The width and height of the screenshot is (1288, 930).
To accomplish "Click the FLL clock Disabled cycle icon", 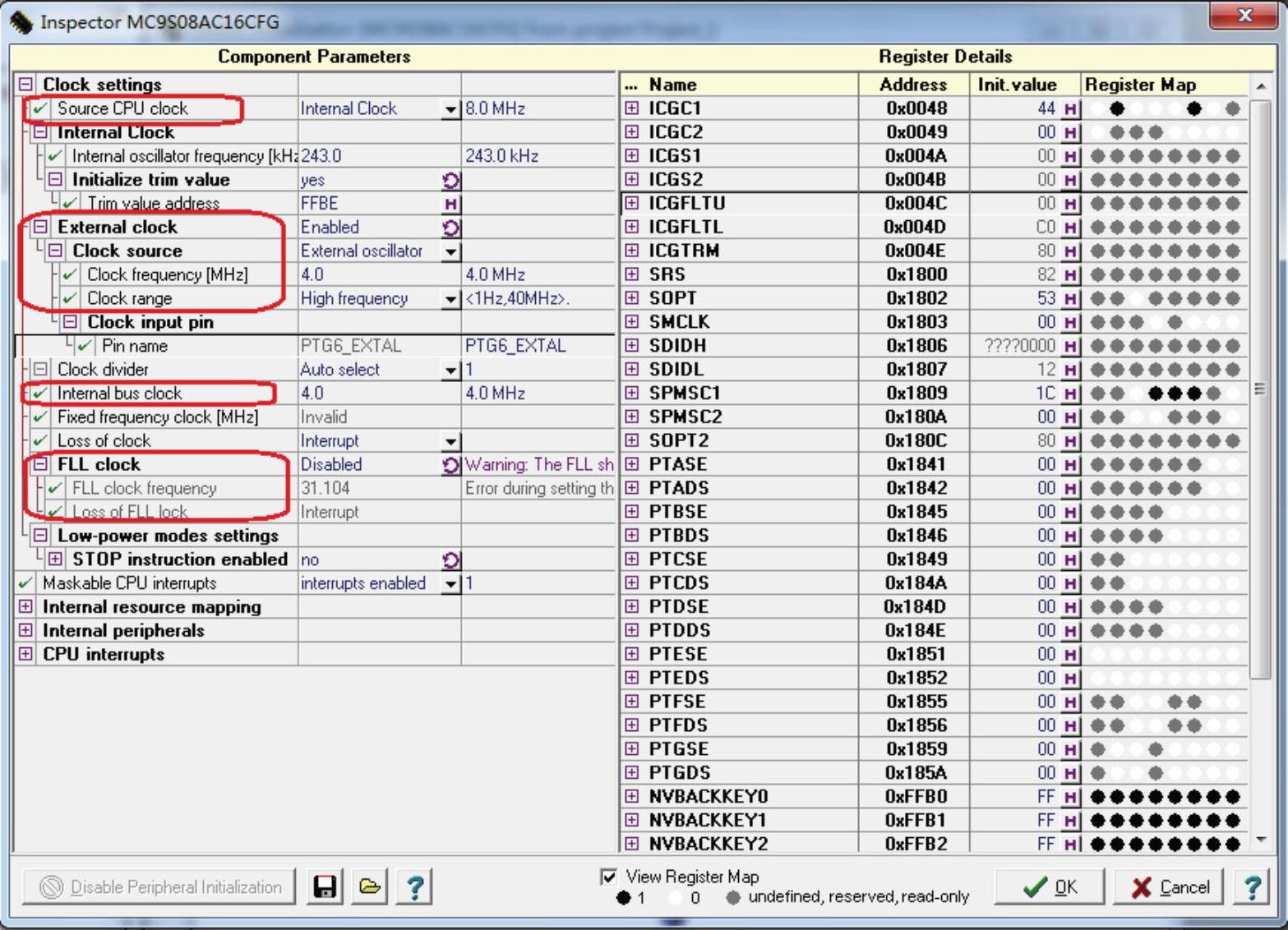I will click(450, 465).
